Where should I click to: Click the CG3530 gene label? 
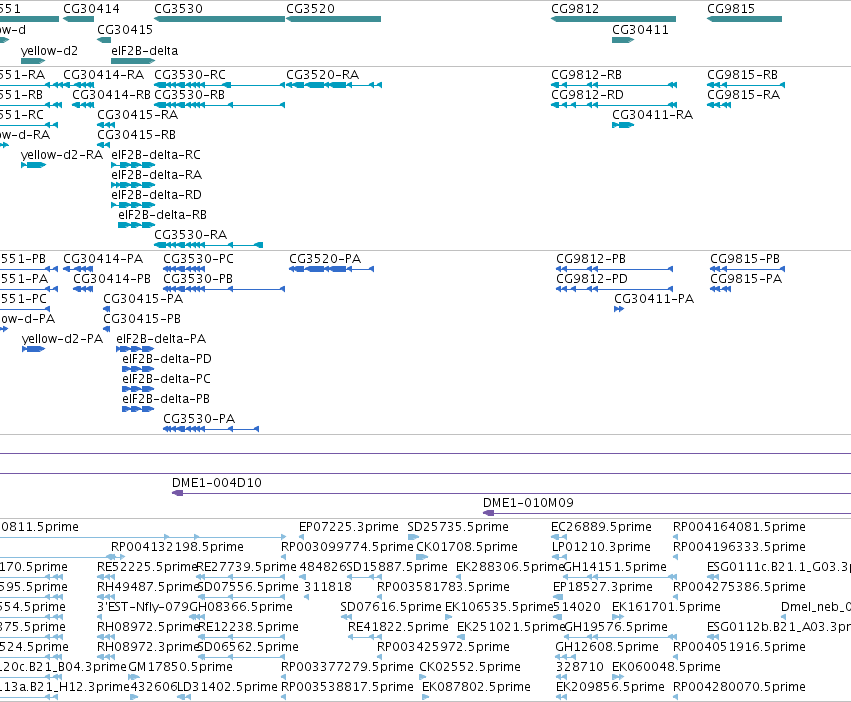[x=179, y=9]
